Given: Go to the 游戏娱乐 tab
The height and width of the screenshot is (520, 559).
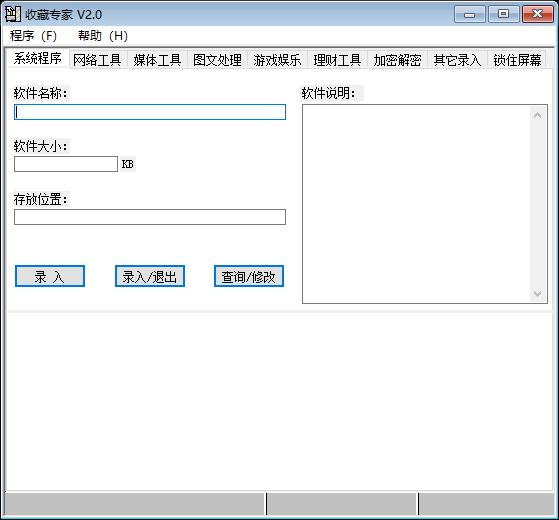Looking at the screenshot, I should [x=277, y=60].
